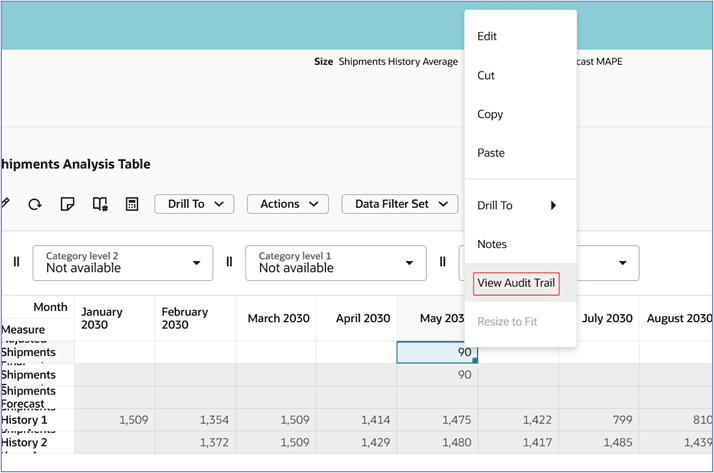Select the April 2030 column header
Viewport: 714px width, 473px height.
[357, 318]
